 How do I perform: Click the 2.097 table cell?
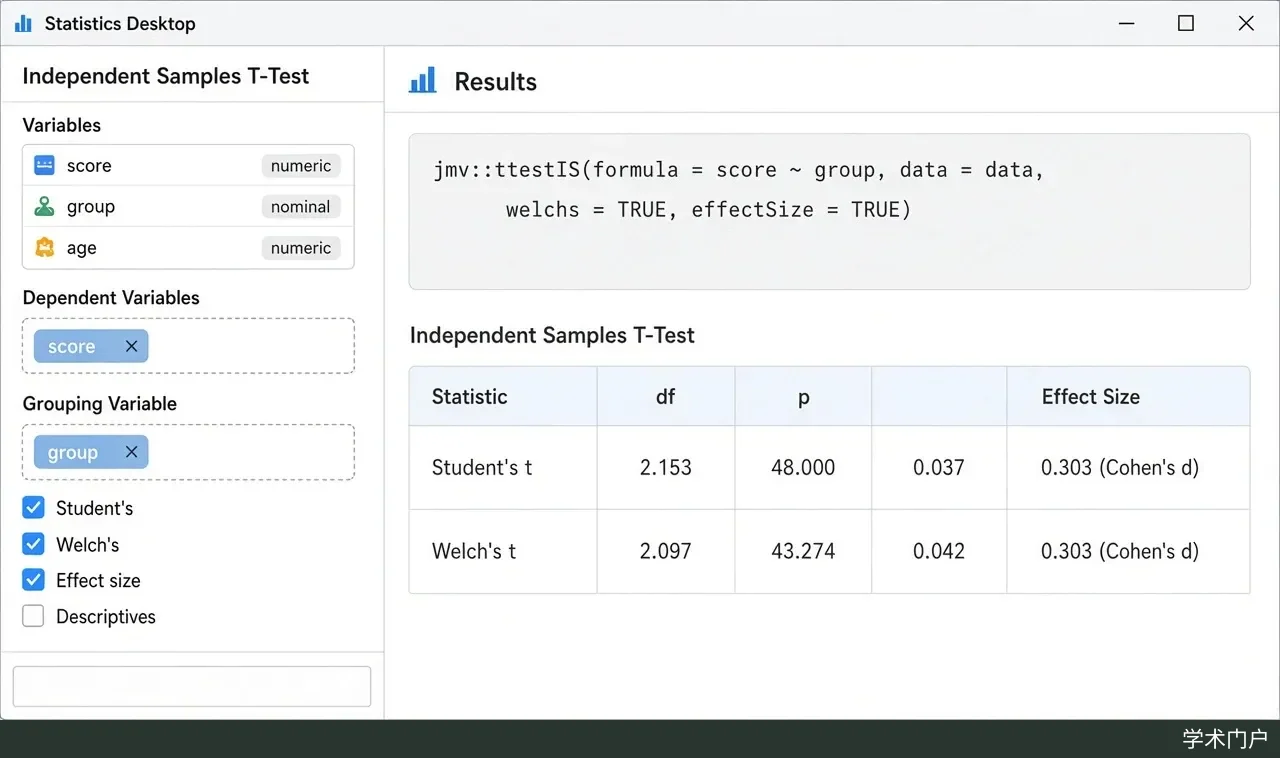coord(666,551)
